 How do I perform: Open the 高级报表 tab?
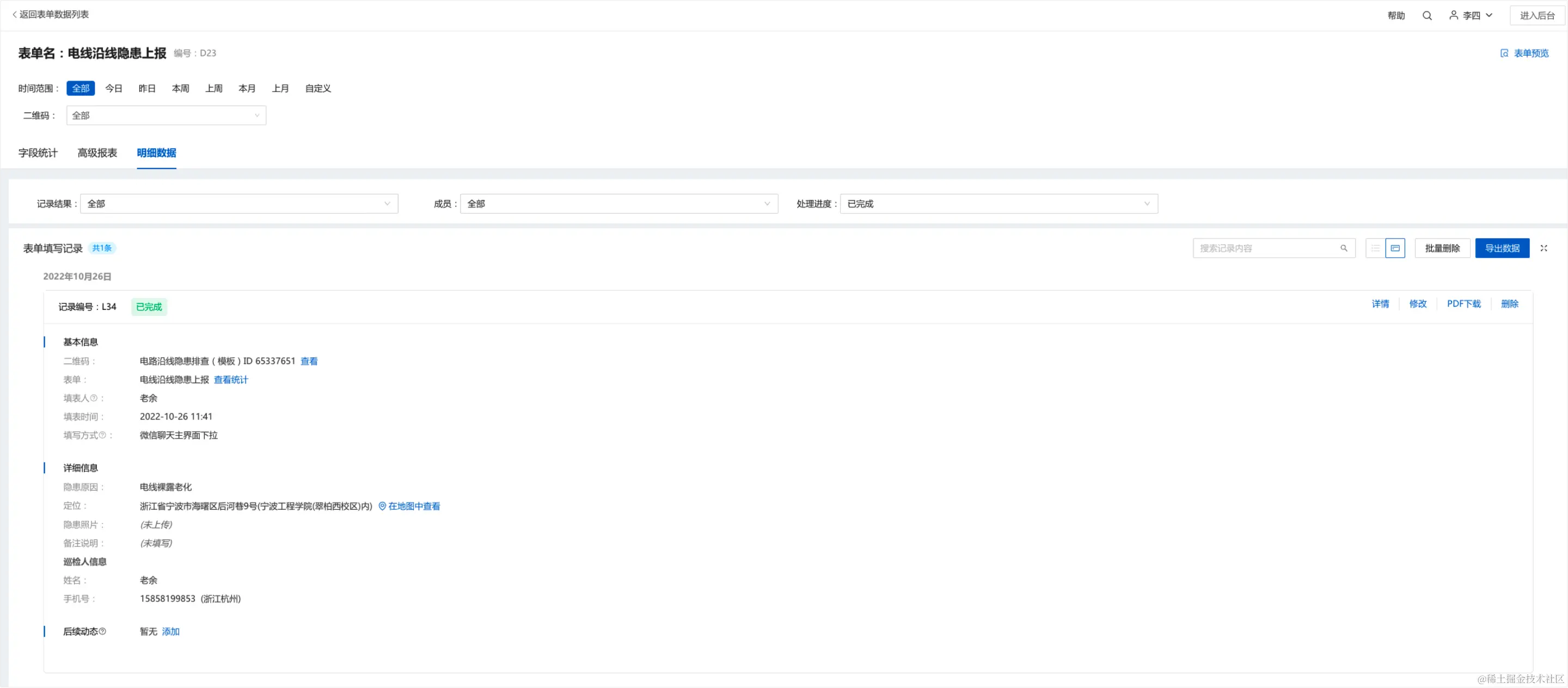(x=97, y=153)
